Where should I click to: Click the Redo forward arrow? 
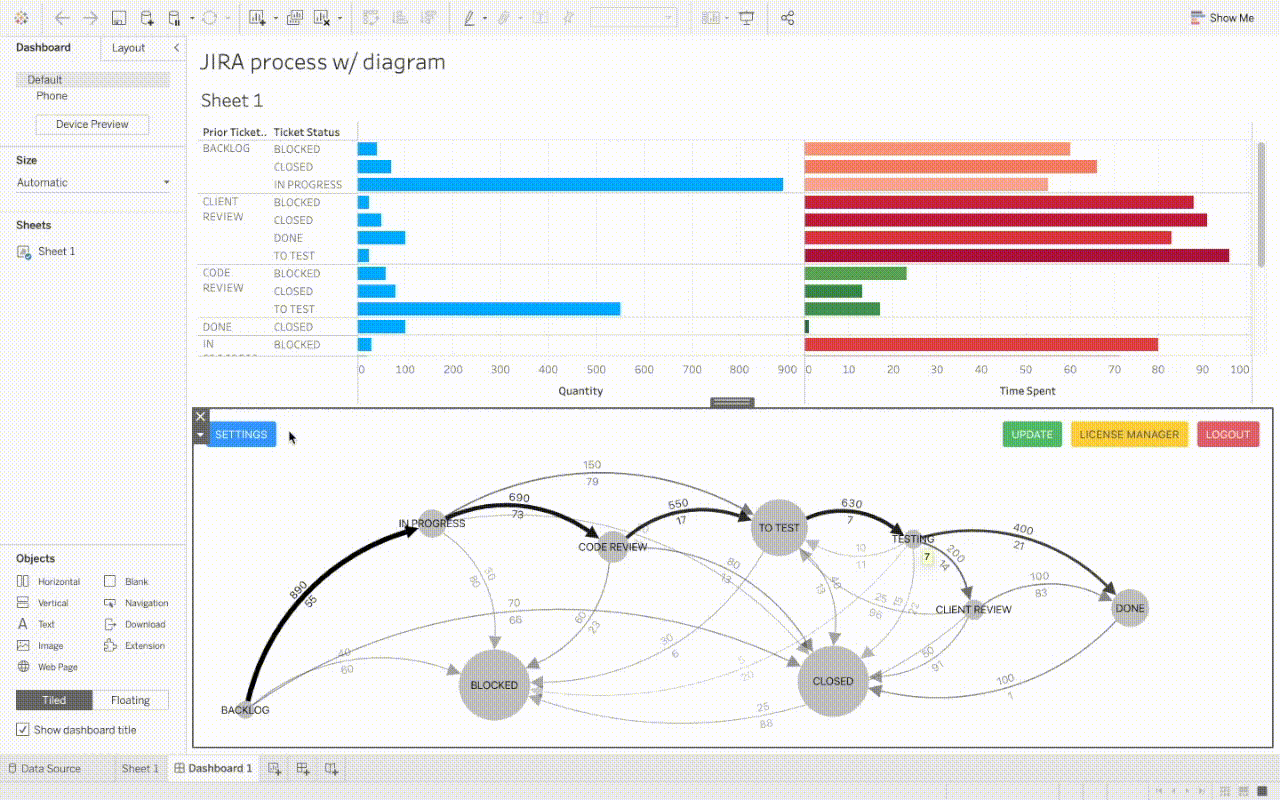[x=90, y=18]
